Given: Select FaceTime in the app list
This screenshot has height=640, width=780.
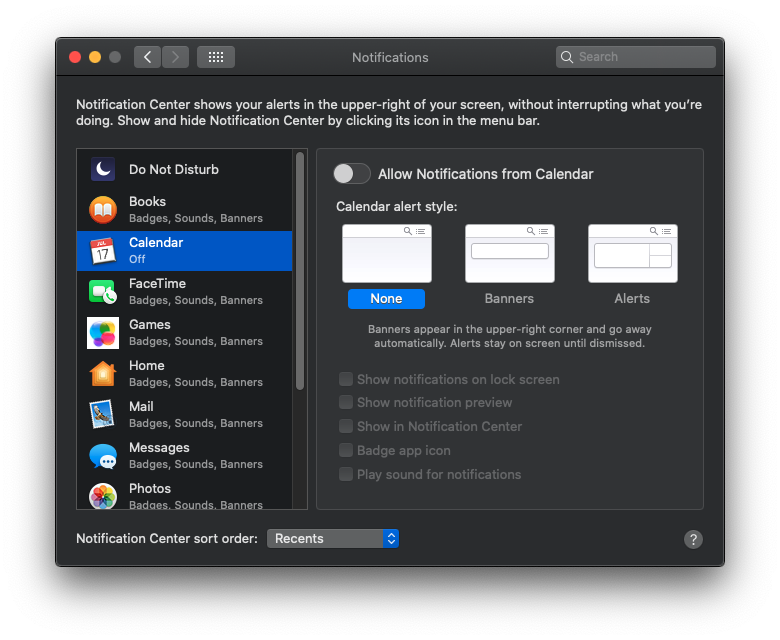Looking at the screenshot, I should pyautogui.click(x=185, y=292).
